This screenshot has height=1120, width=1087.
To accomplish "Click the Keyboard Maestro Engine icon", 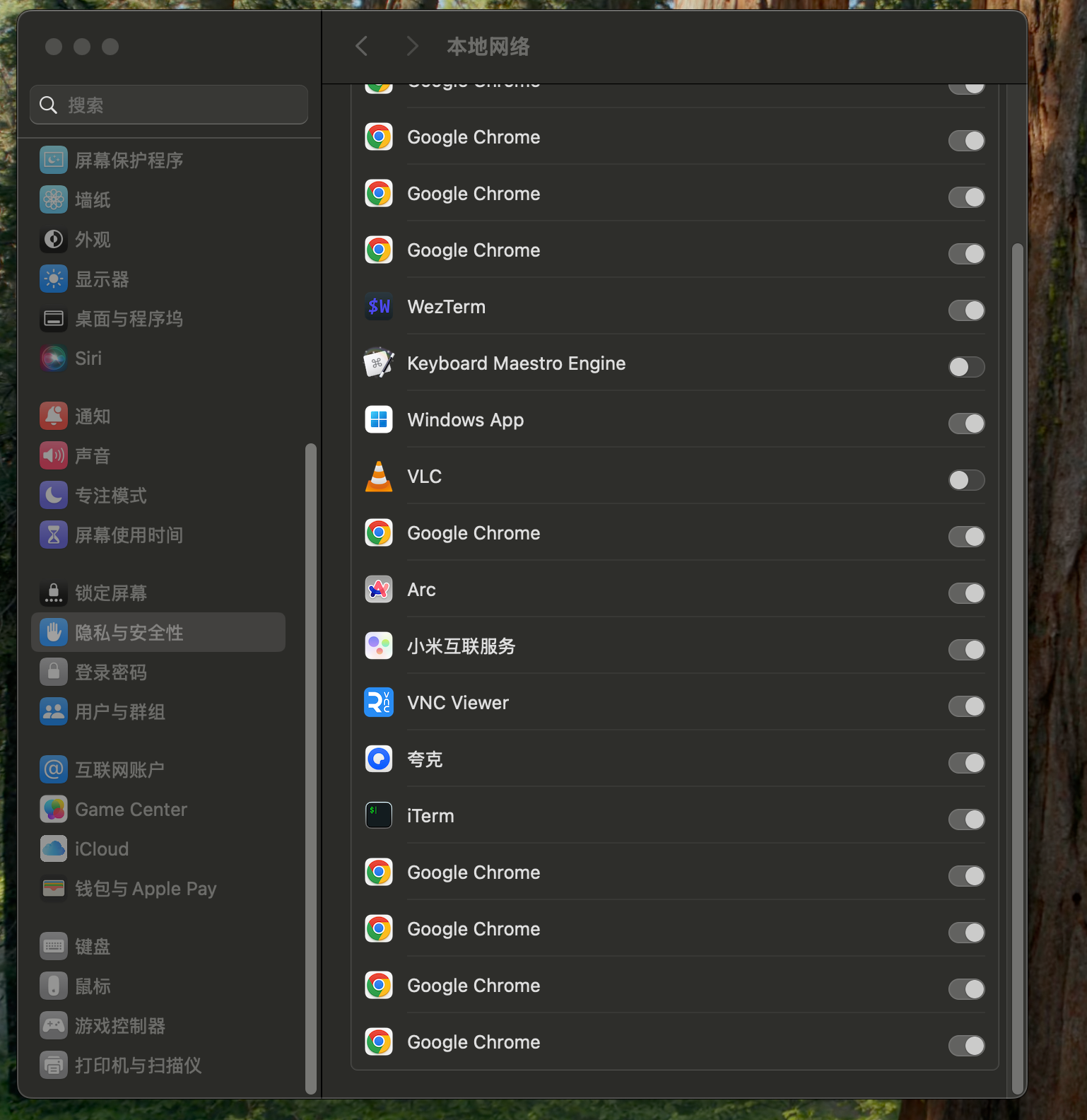I will [379, 363].
